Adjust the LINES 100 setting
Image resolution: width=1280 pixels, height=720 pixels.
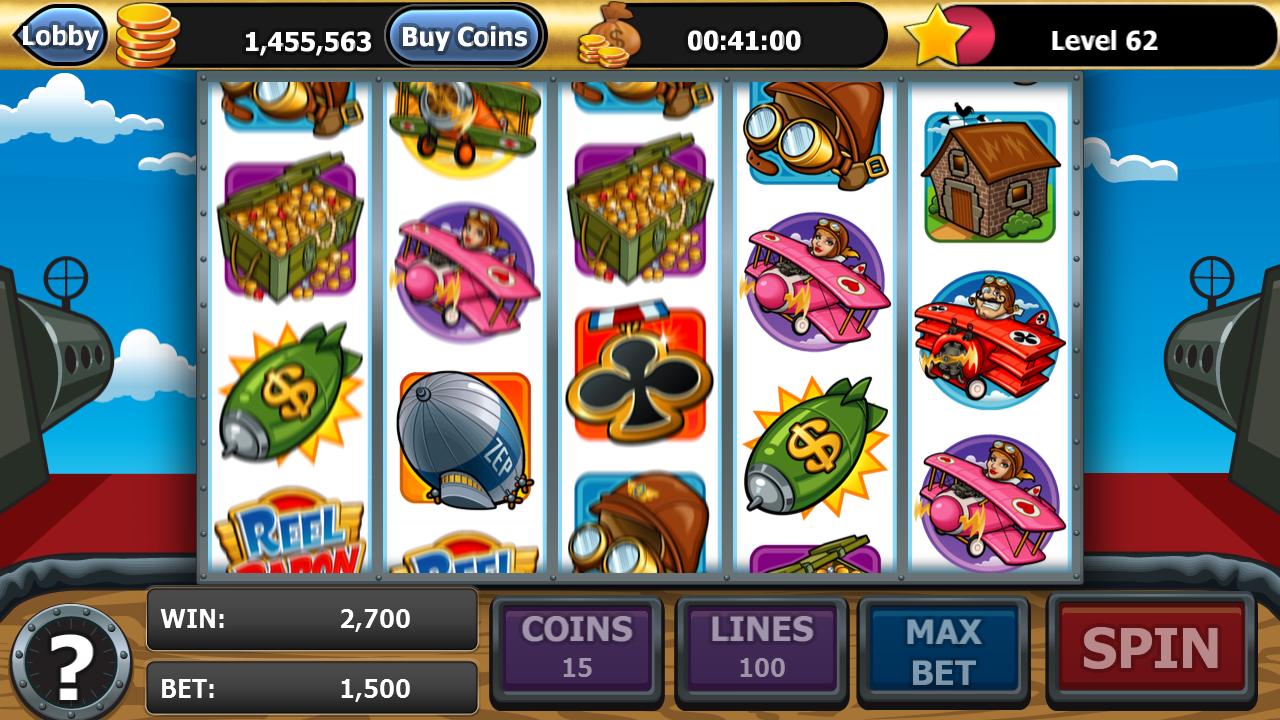(x=762, y=647)
